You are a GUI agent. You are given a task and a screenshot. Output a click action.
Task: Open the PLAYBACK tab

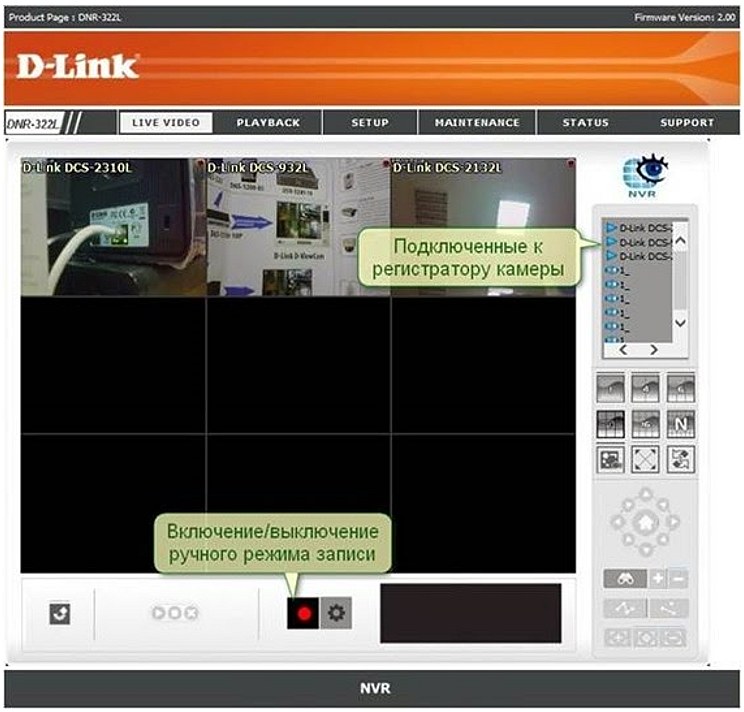click(268, 123)
